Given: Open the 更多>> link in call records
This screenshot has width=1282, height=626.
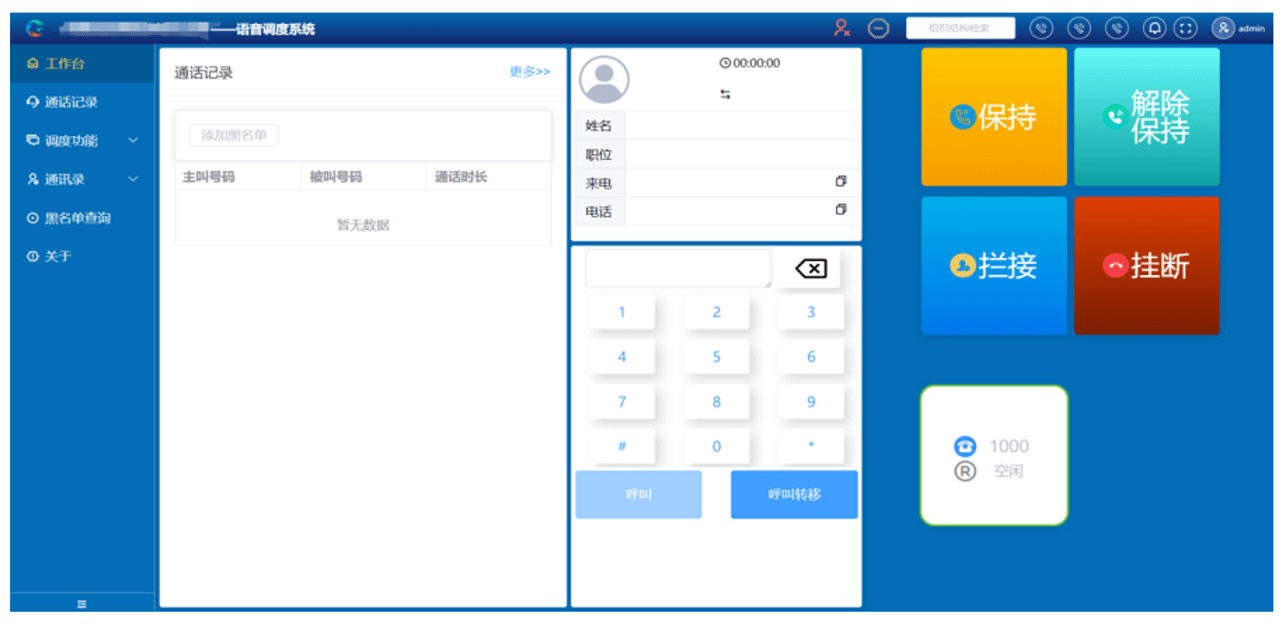Looking at the screenshot, I should 529,72.
